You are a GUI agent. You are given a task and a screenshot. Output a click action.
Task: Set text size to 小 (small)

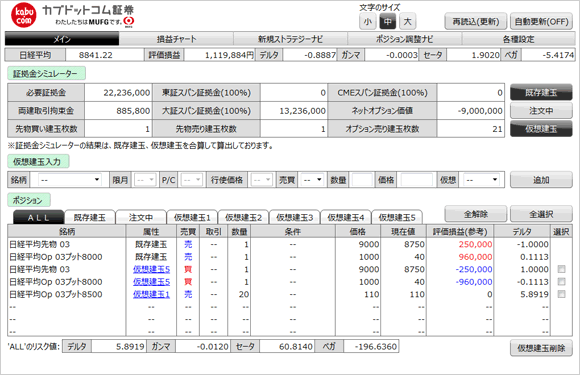click(368, 21)
